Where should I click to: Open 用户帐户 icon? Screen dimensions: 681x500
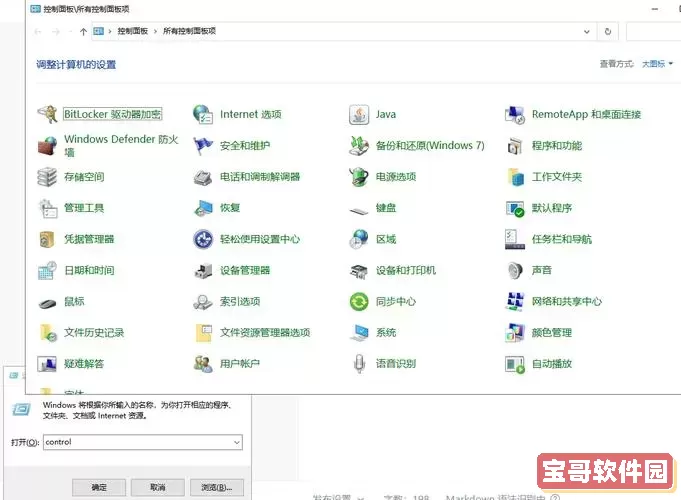pyautogui.click(x=203, y=364)
